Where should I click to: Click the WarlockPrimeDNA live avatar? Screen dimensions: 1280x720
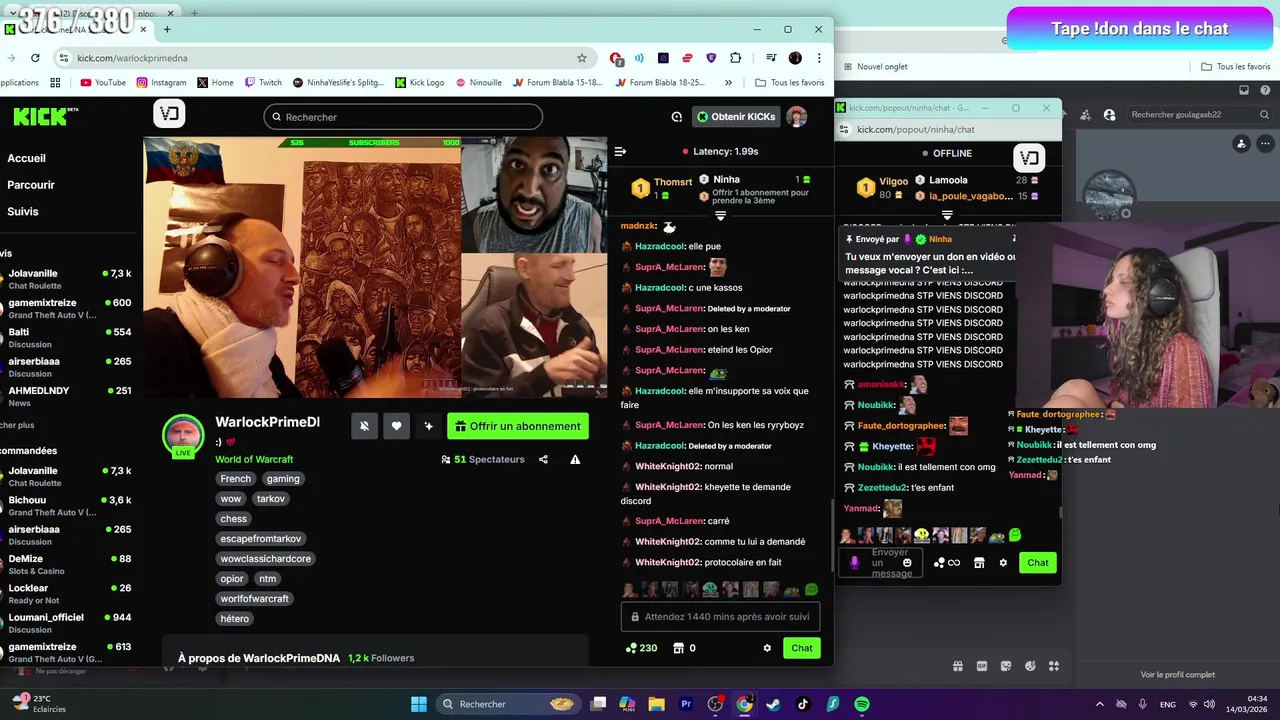(x=184, y=435)
